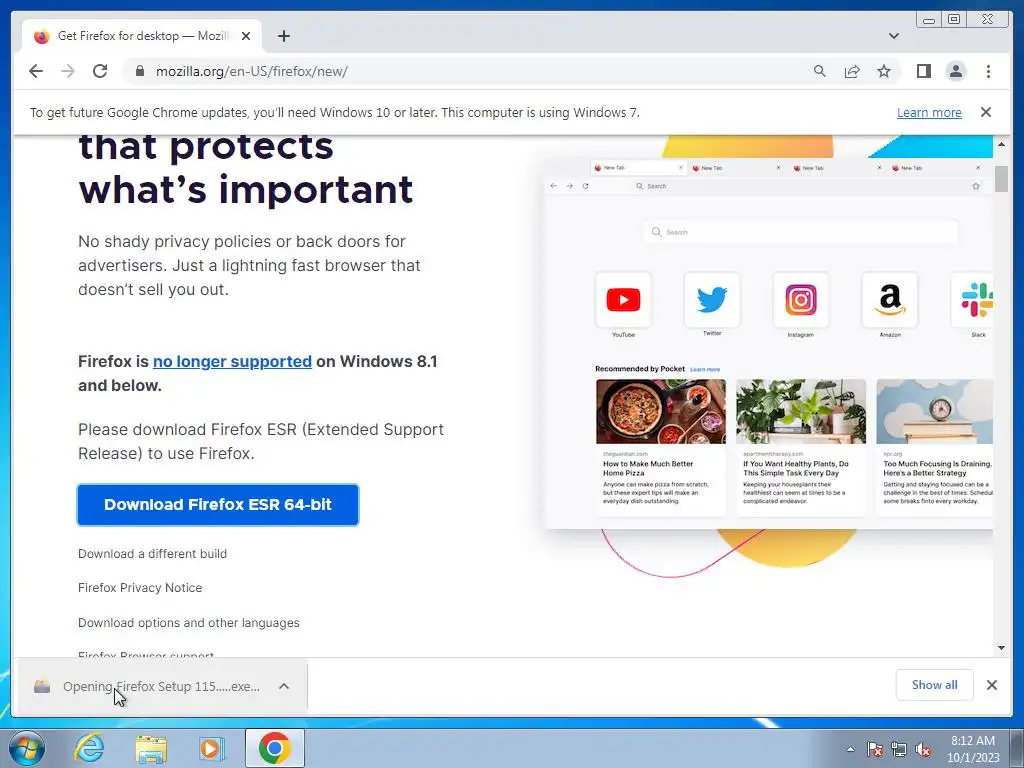Launch Internet Explorer from the taskbar
Screen dimensions: 1024x768
coord(89,748)
